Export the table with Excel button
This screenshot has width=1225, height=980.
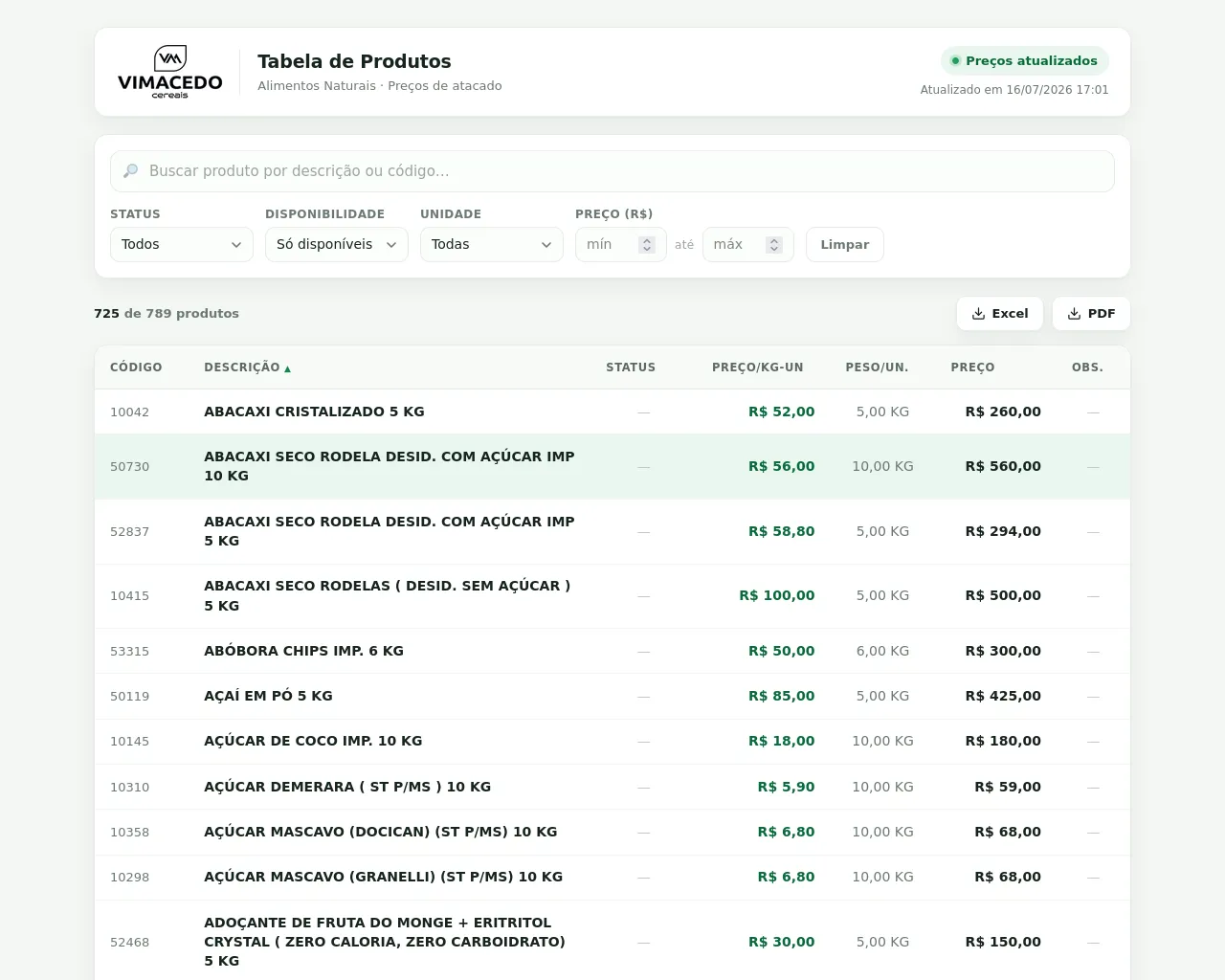[1000, 314]
